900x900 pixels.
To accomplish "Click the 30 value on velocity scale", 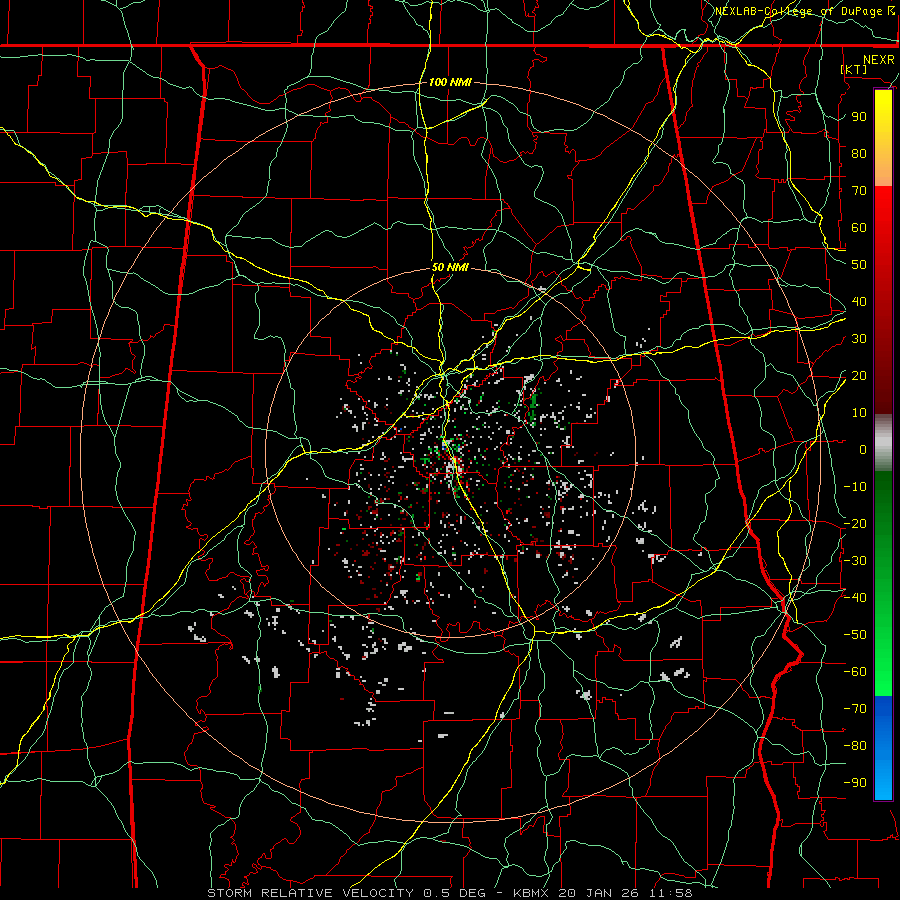I will 859,339.
